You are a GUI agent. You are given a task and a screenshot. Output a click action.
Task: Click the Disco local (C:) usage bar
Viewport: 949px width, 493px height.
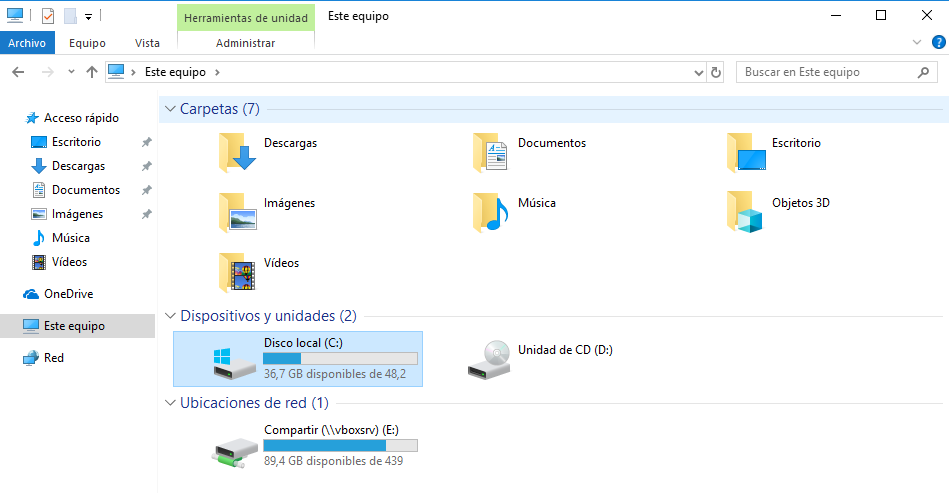340,359
